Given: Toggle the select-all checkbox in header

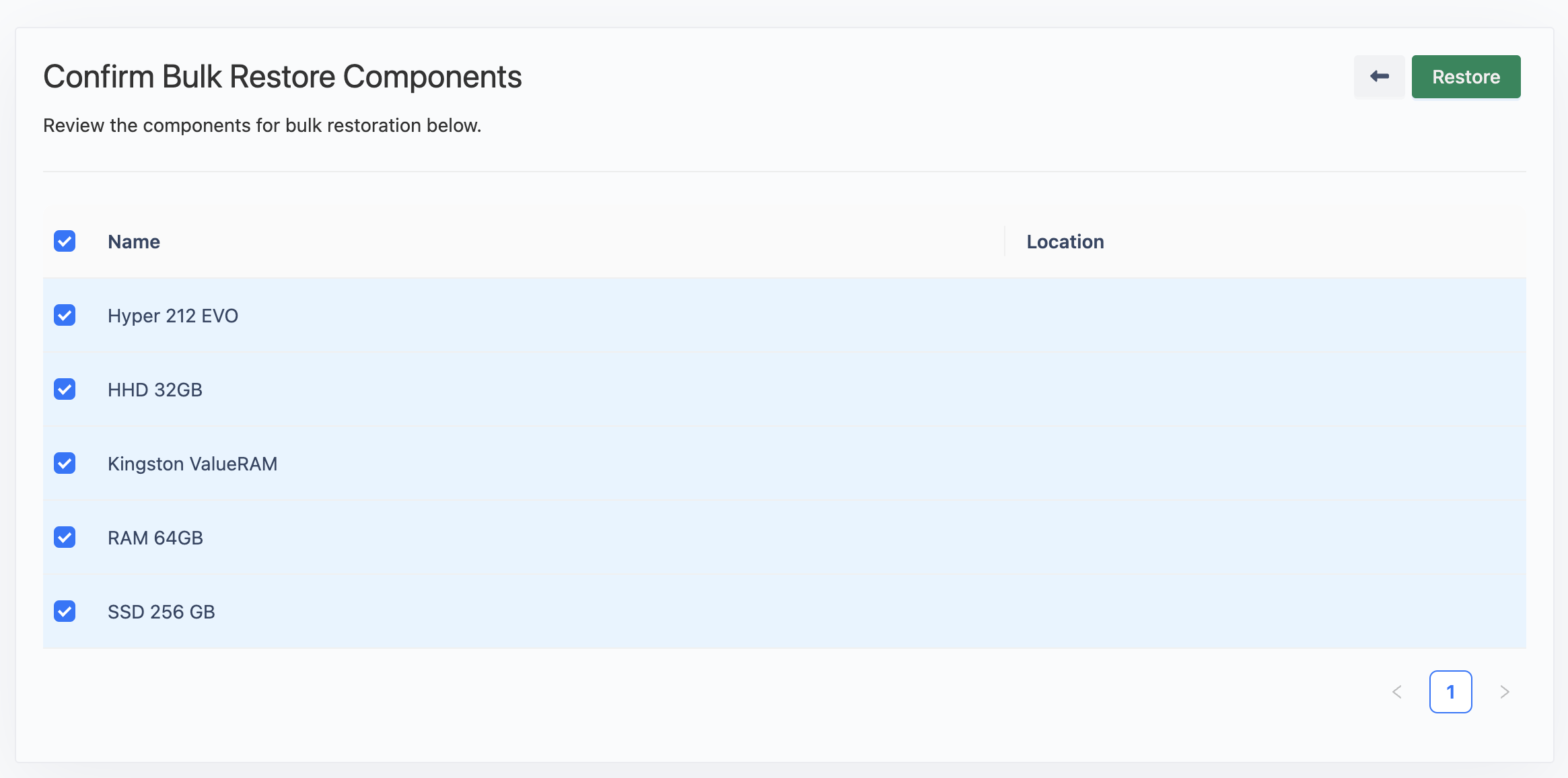Looking at the screenshot, I should pyautogui.click(x=65, y=241).
